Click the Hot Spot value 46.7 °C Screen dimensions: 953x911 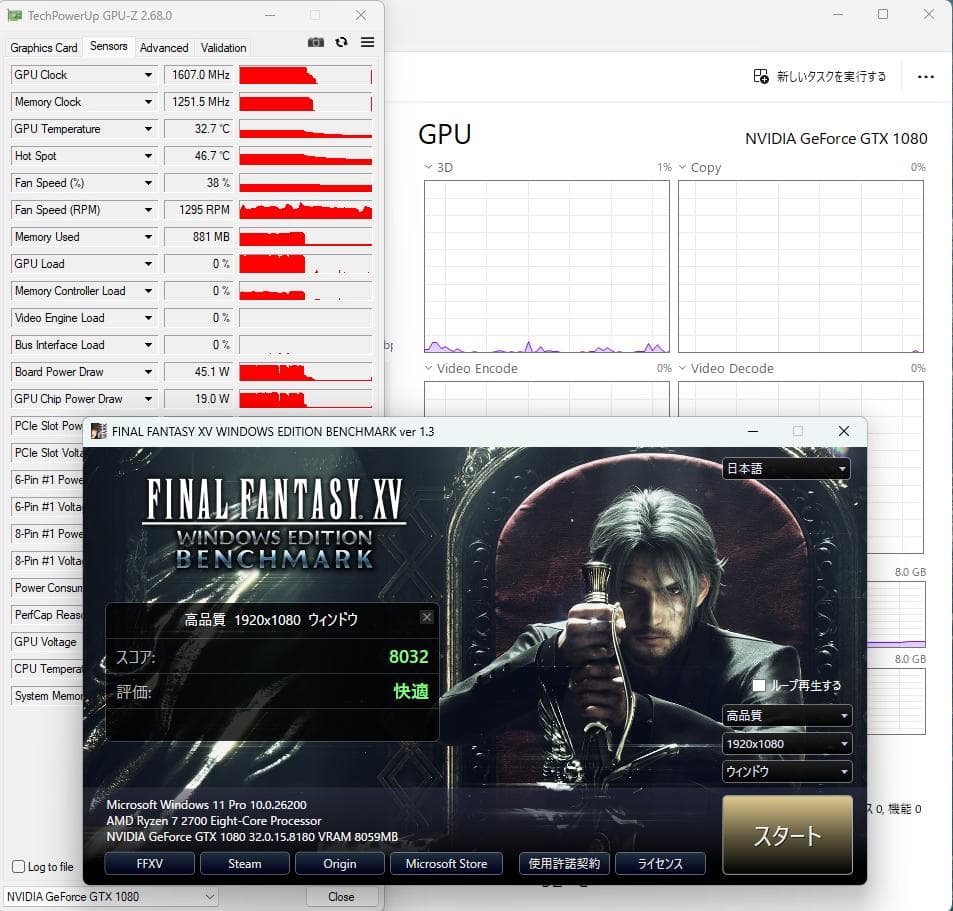200,156
